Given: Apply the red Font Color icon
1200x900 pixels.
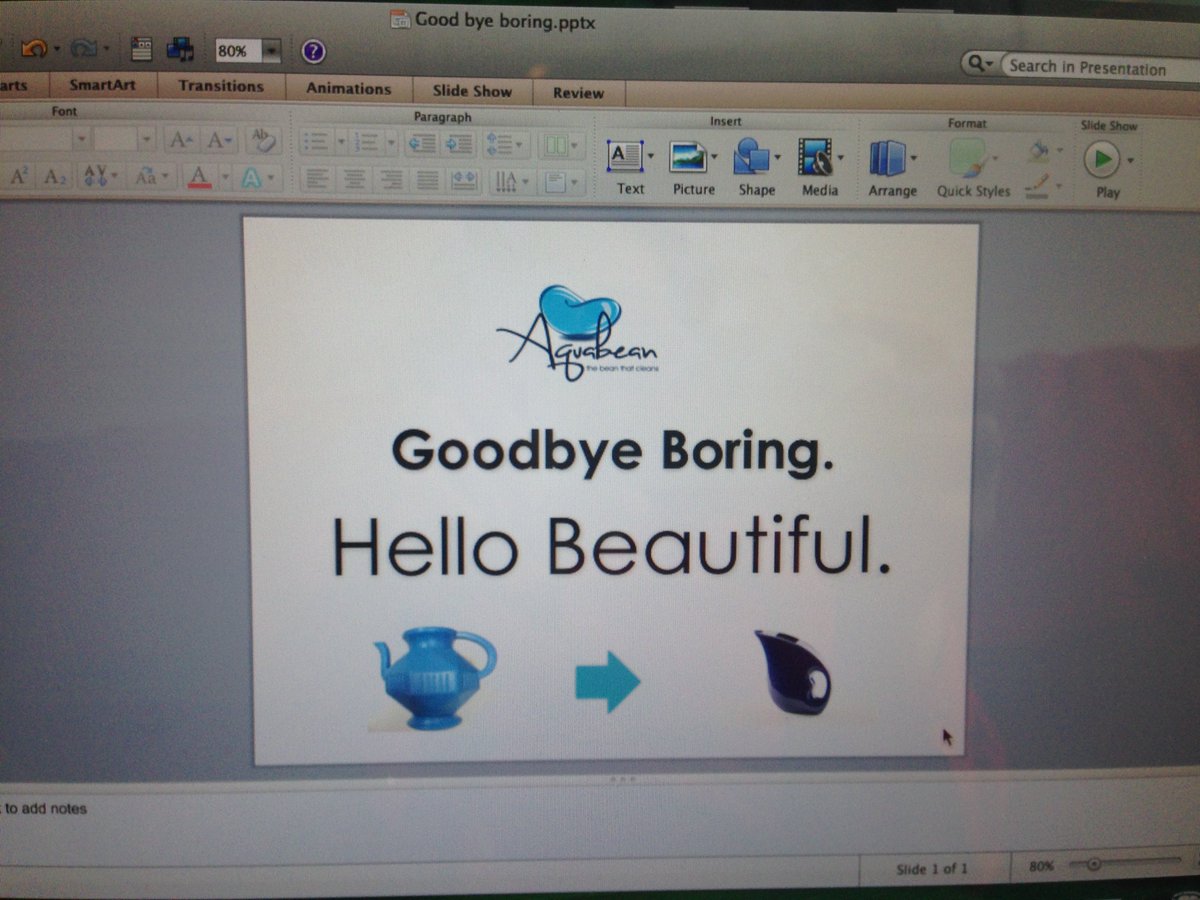Looking at the screenshot, I should click(200, 177).
